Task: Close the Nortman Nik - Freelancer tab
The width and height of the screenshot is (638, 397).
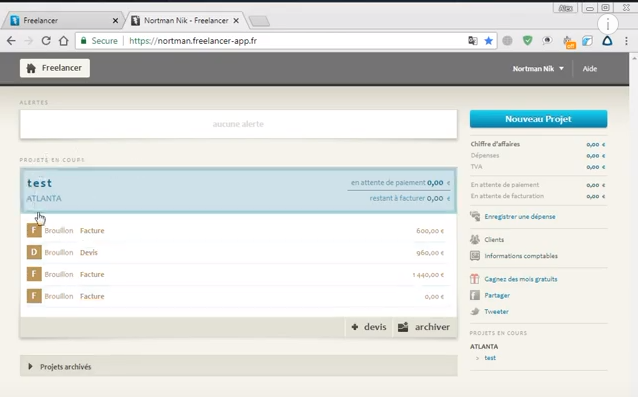Action: pyautogui.click(x=236, y=20)
